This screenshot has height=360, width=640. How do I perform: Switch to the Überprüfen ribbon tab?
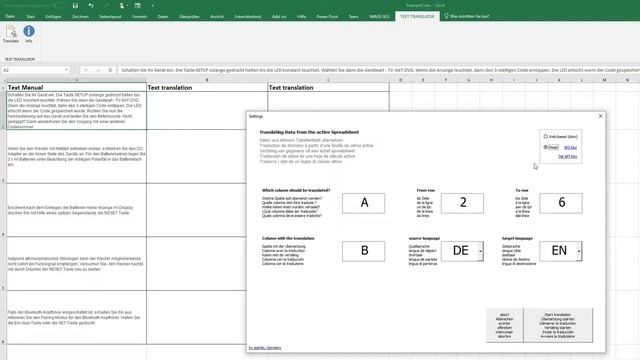click(189, 16)
